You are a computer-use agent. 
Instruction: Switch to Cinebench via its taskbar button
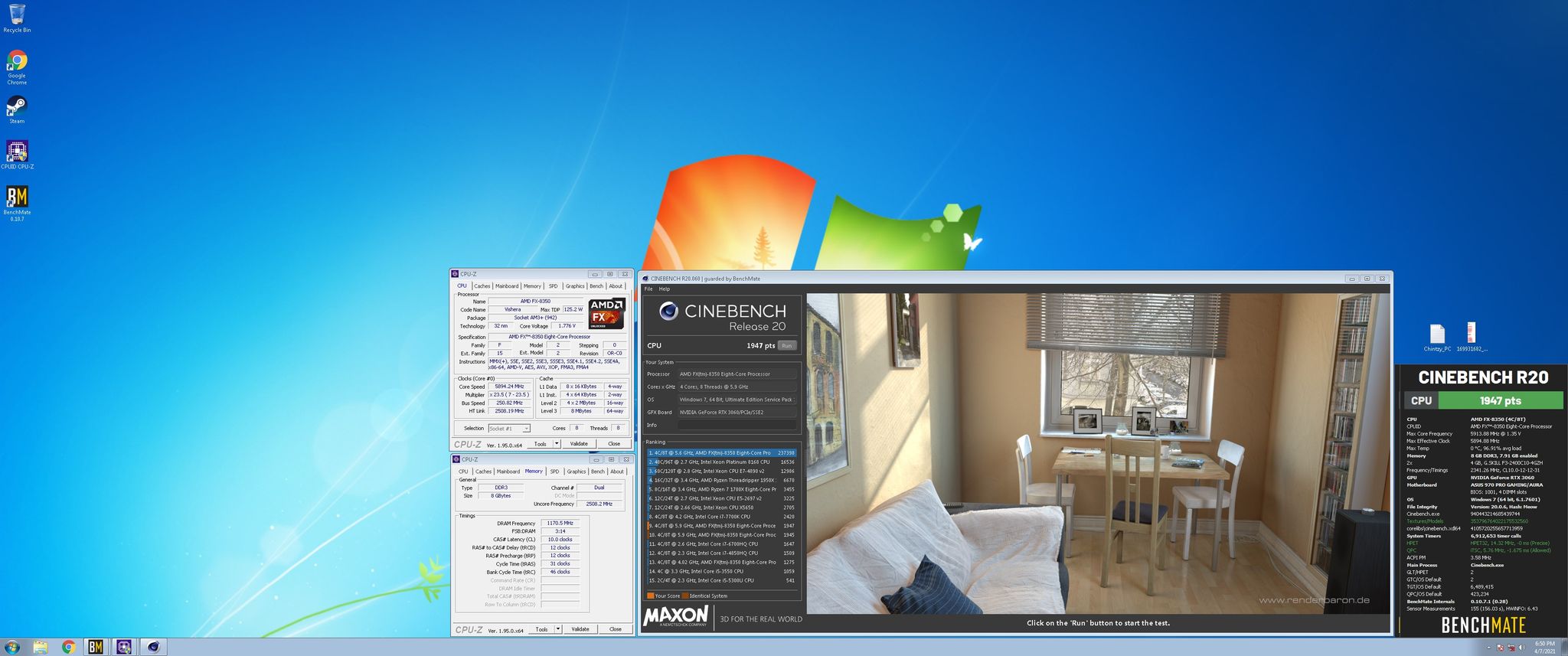(x=153, y=647)
